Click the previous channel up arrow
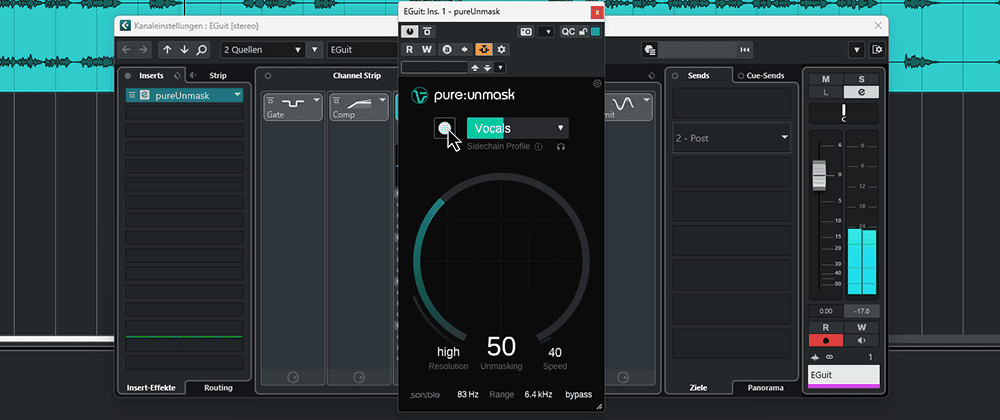Viewport: 1000px width, 420px height. tap(167, 49)
